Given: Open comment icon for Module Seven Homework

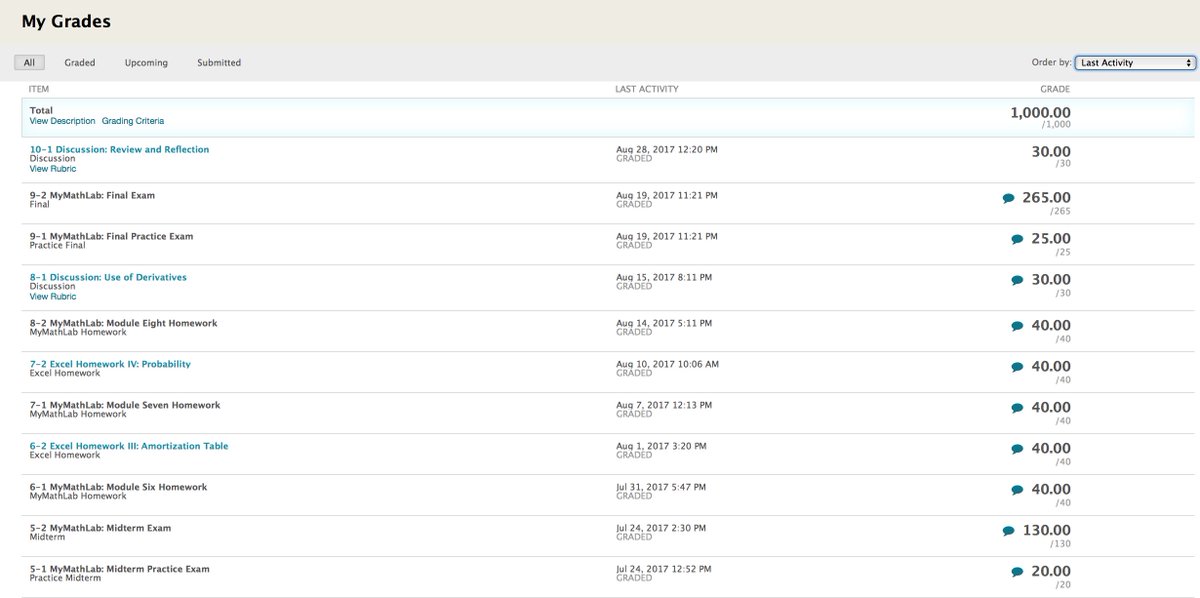Looking at the screenshot, I should pyautogui.click(x=1017, y=409).
